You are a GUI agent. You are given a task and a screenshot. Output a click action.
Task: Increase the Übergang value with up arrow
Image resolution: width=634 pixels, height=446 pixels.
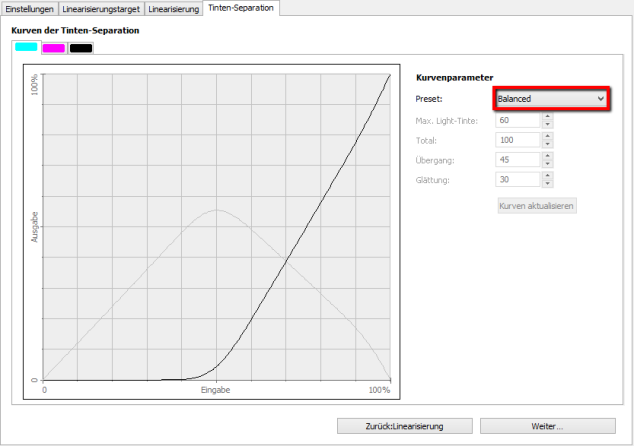pos(547,156)
